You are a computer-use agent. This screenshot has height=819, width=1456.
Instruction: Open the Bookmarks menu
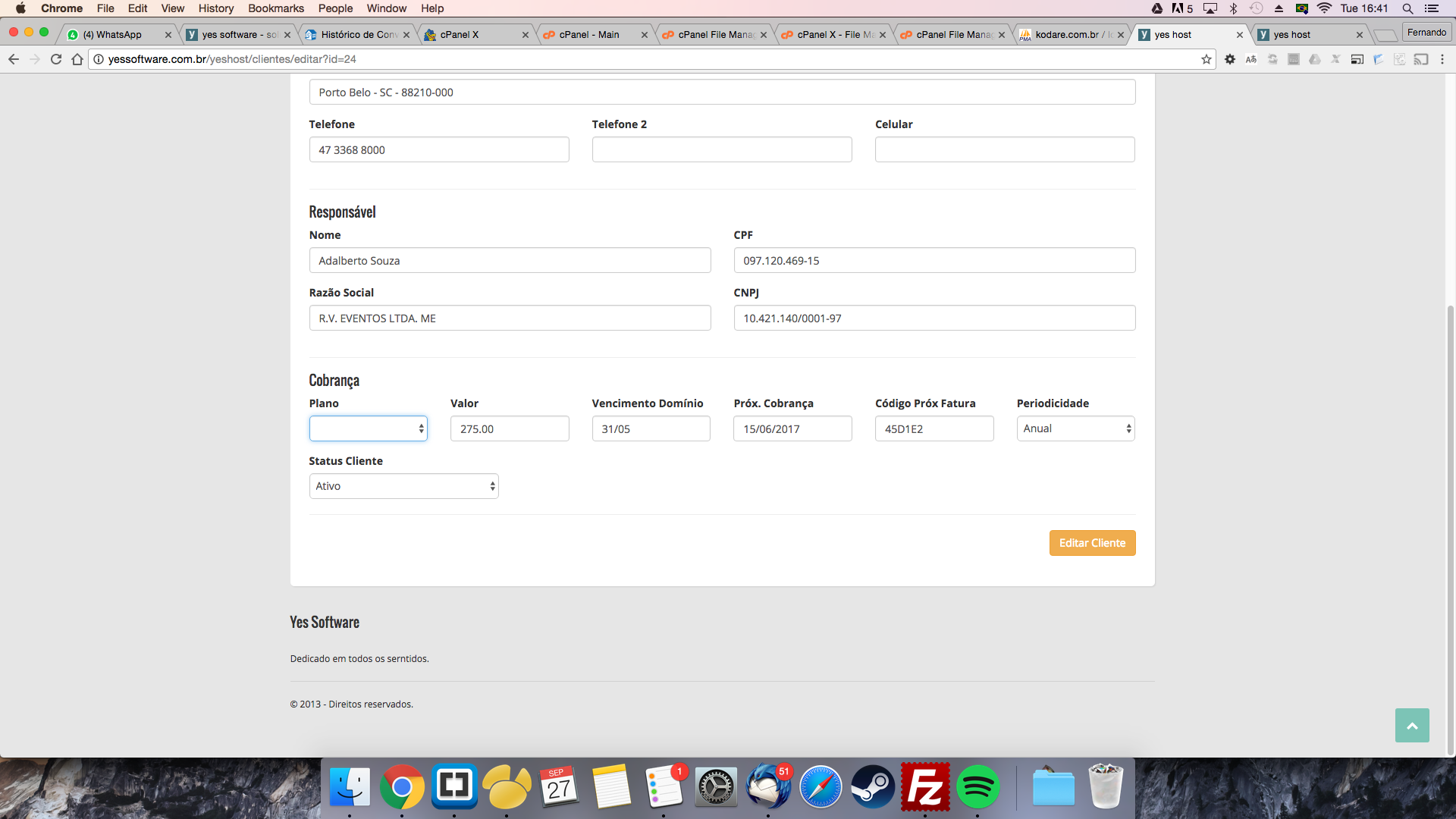275,8
